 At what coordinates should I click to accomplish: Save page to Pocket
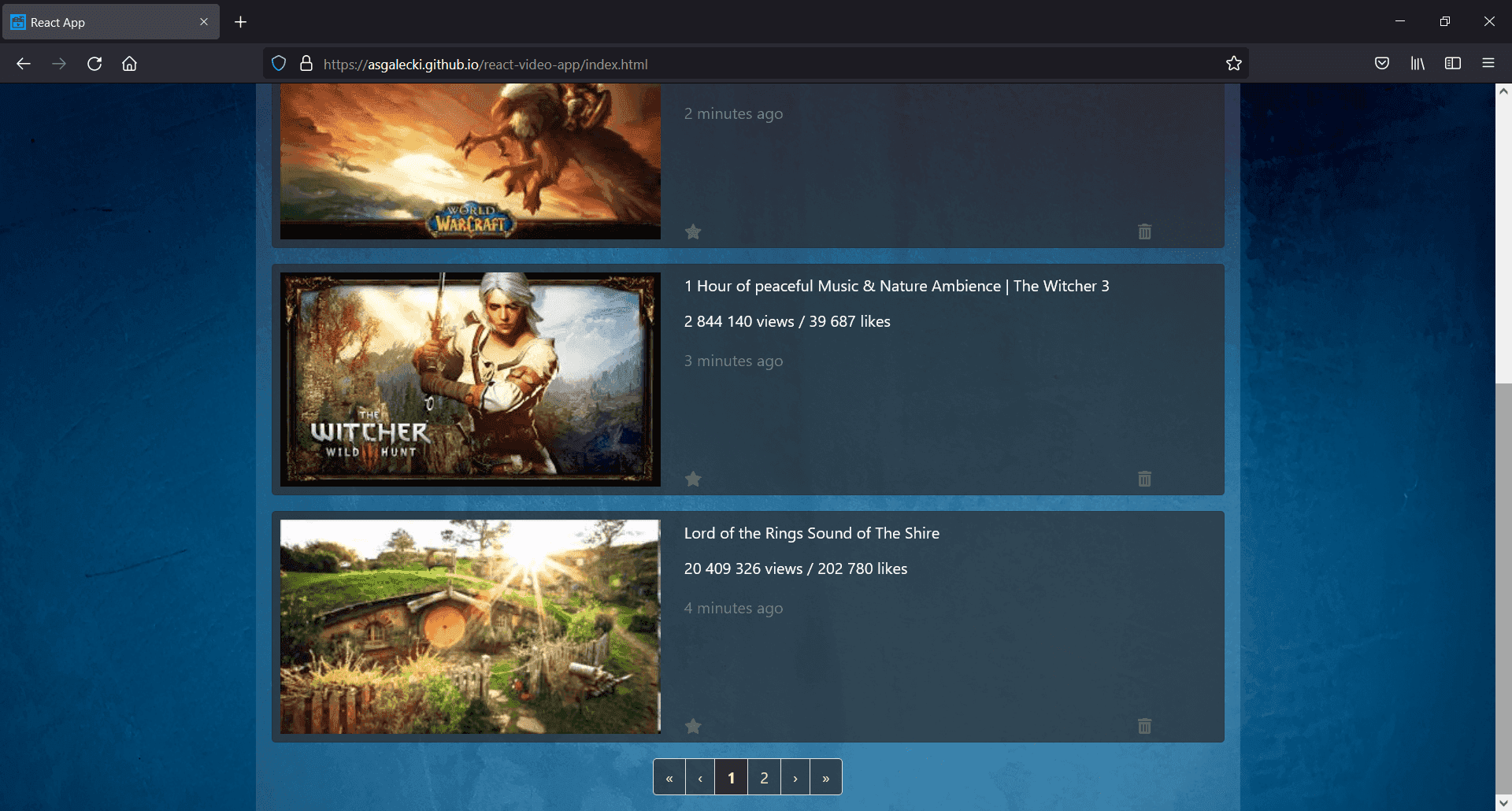[x=1382, y=64]
